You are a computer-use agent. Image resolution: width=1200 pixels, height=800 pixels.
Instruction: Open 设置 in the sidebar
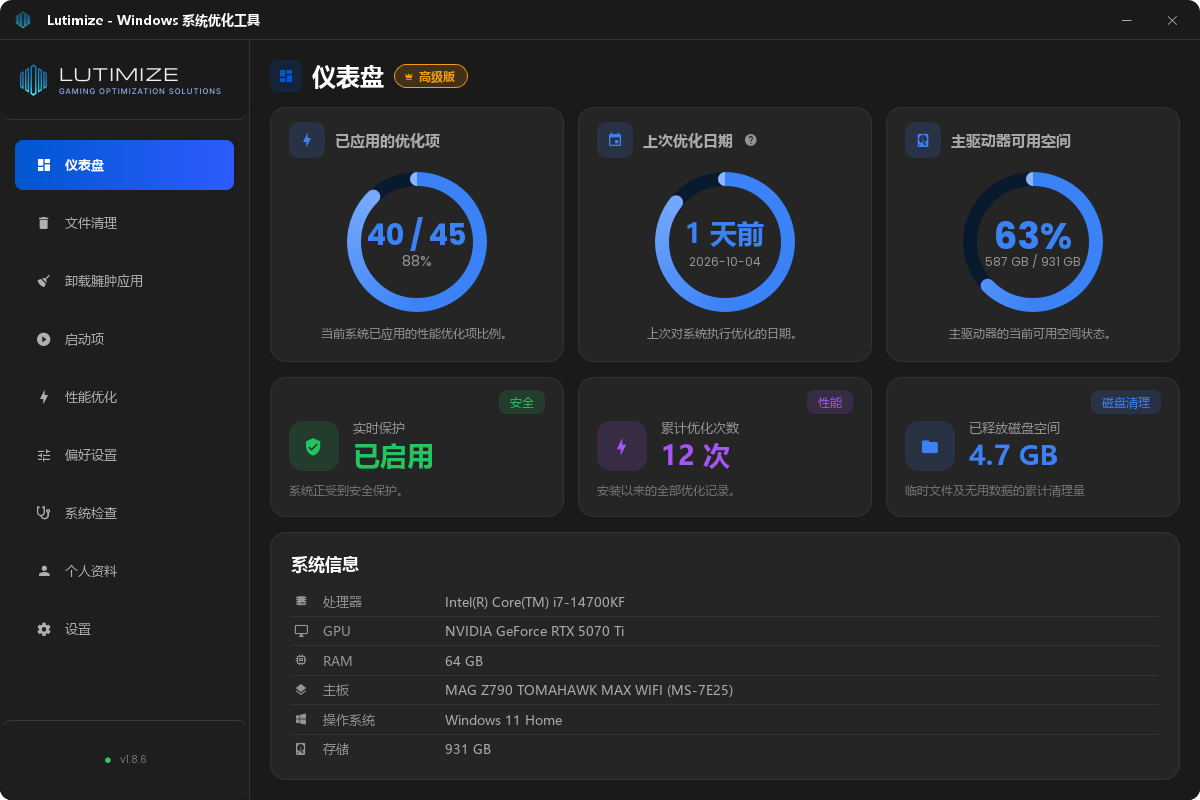124,629
